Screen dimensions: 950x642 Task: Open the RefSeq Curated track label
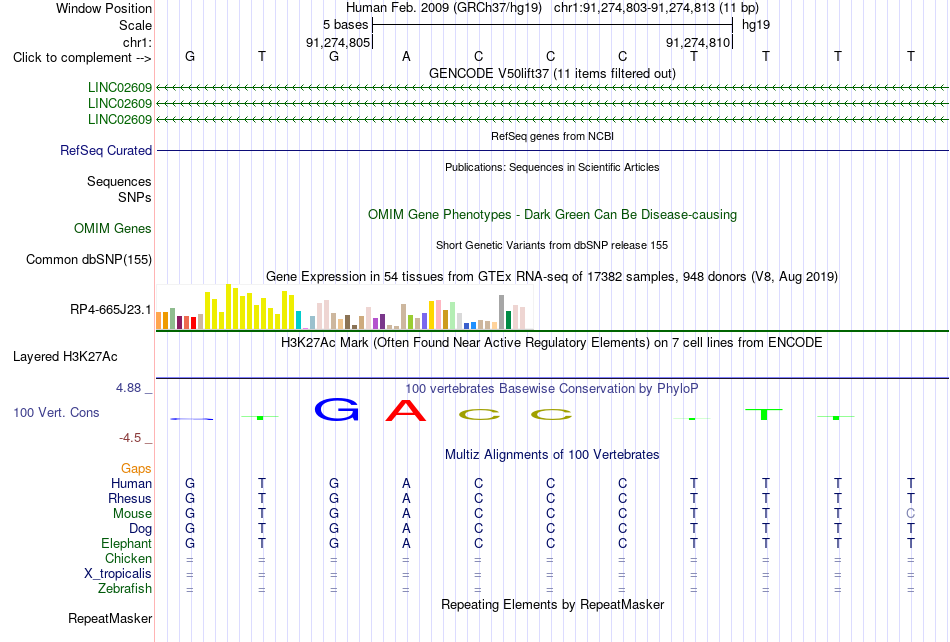[105, 150]
